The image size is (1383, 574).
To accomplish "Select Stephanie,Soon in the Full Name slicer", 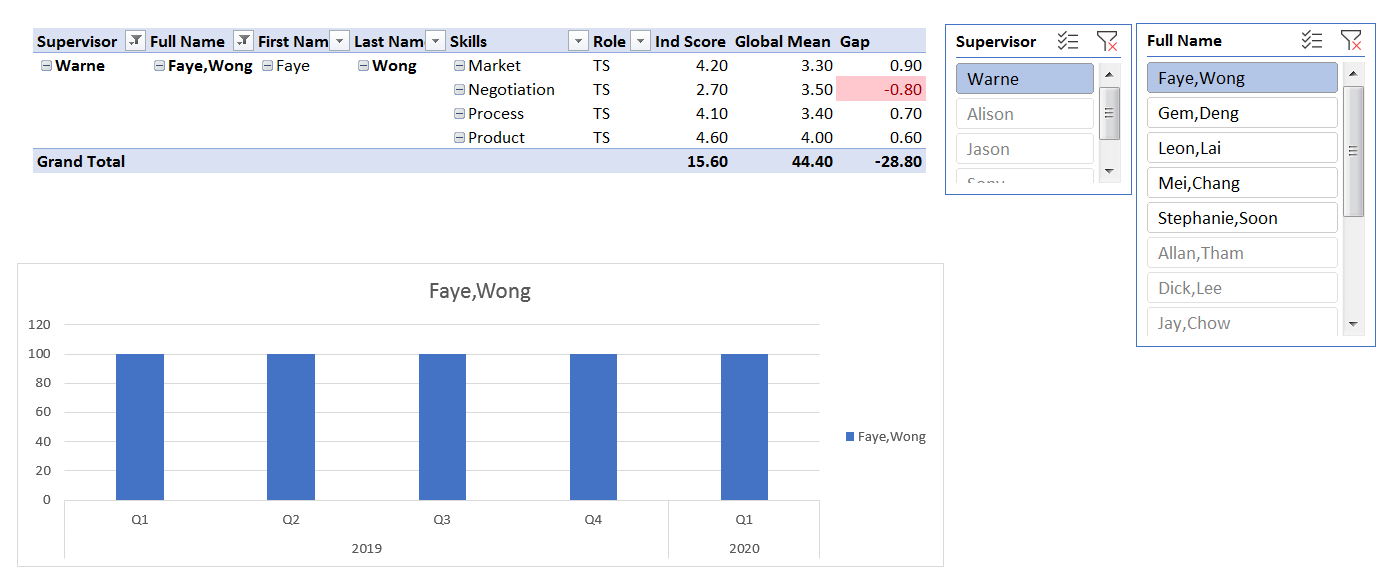I will point(1243,218).
